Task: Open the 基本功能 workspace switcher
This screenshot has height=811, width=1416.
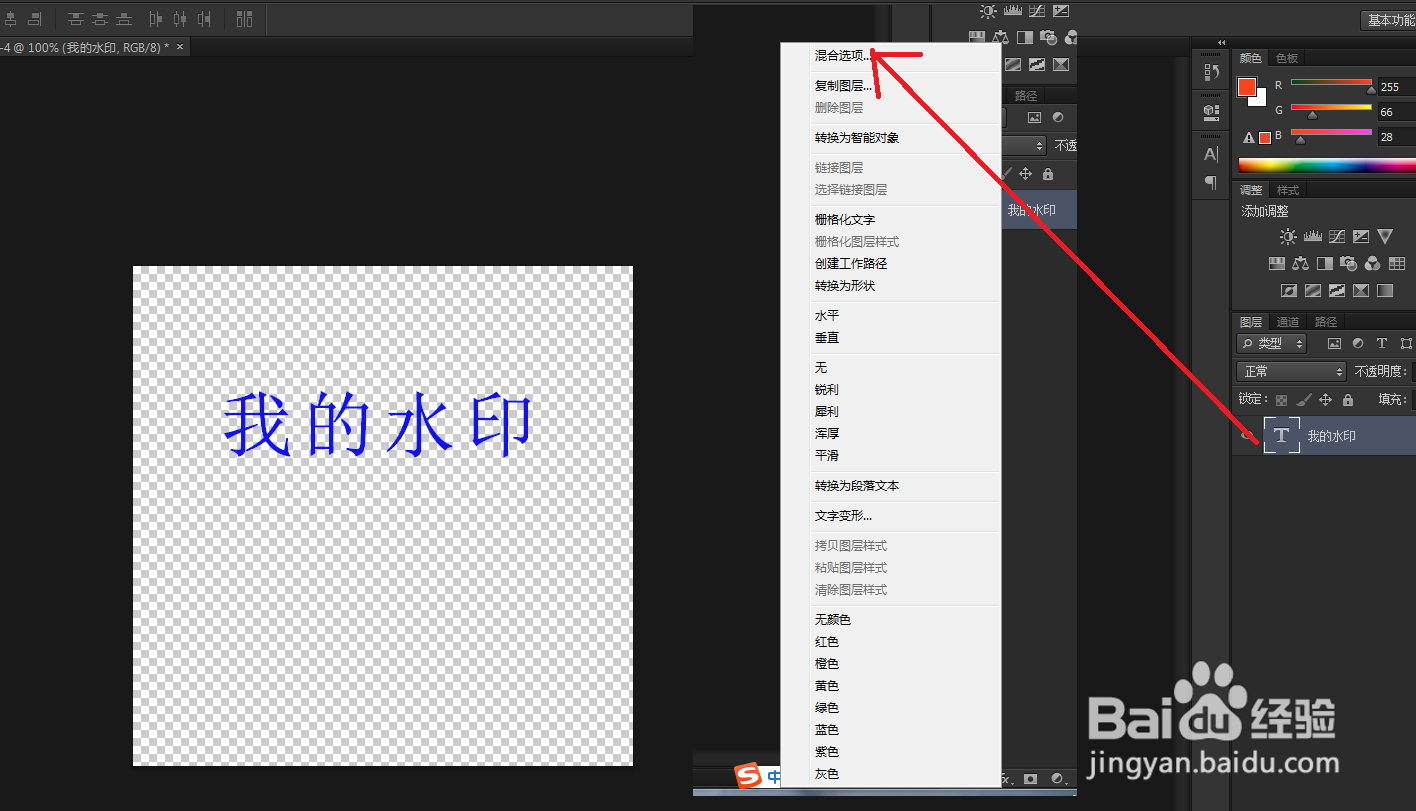Action: click(x=1390, y=20)
